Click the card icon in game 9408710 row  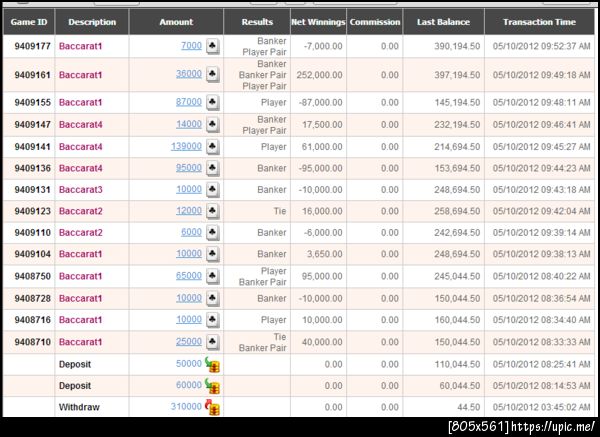tap(213, 342)
